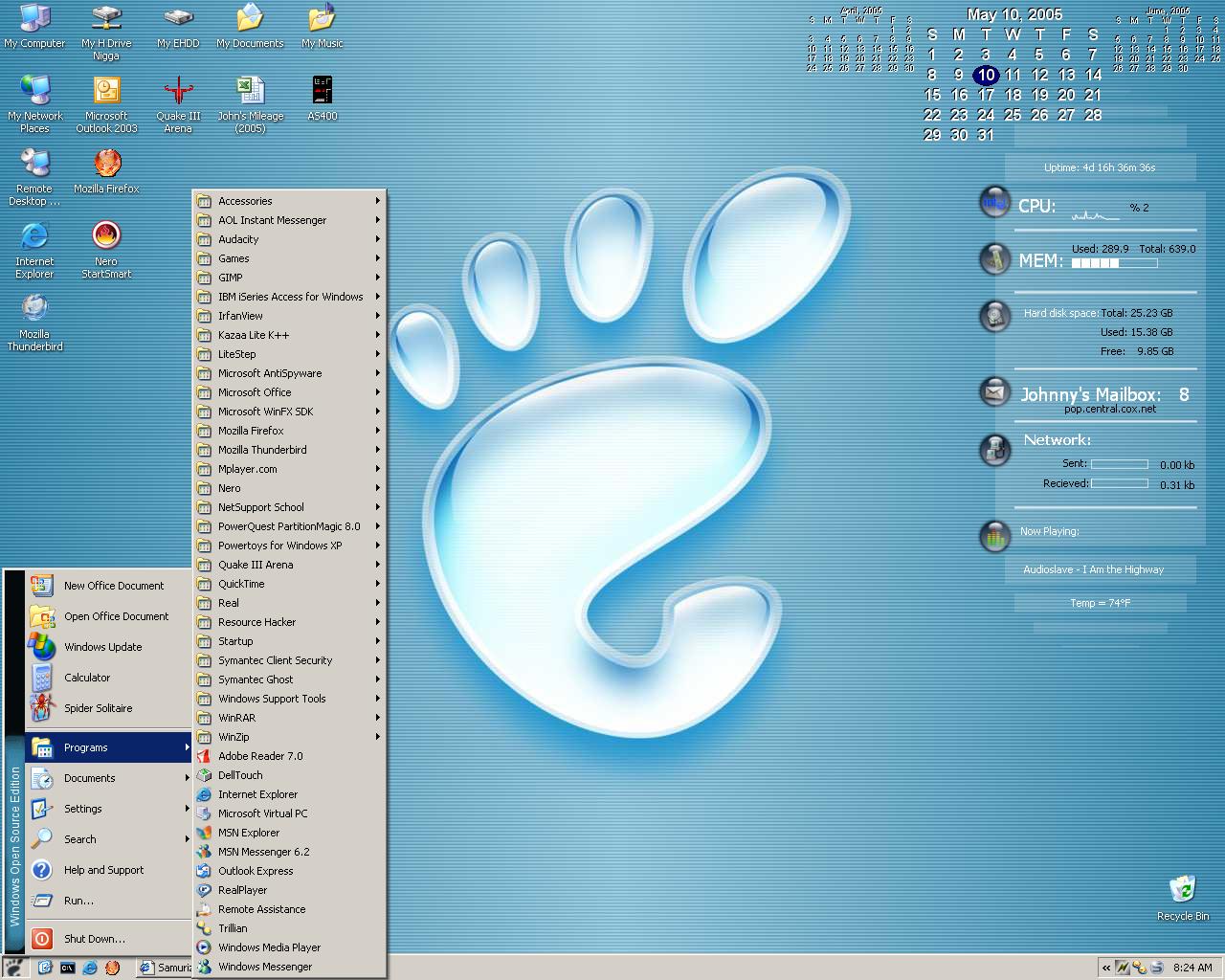Open Documents in Start menu
The height and width of the screenshot is (980, 1225).
coord(109,778)
